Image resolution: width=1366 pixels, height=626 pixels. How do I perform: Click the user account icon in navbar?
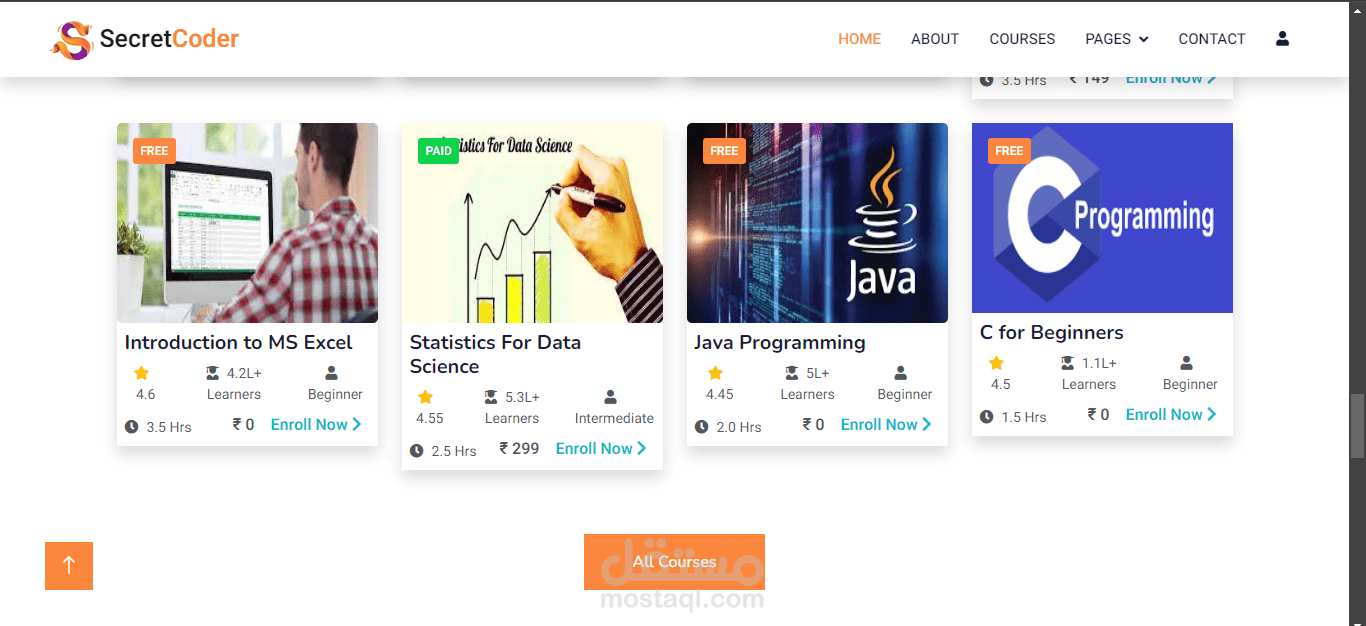tap(1282, 39)
